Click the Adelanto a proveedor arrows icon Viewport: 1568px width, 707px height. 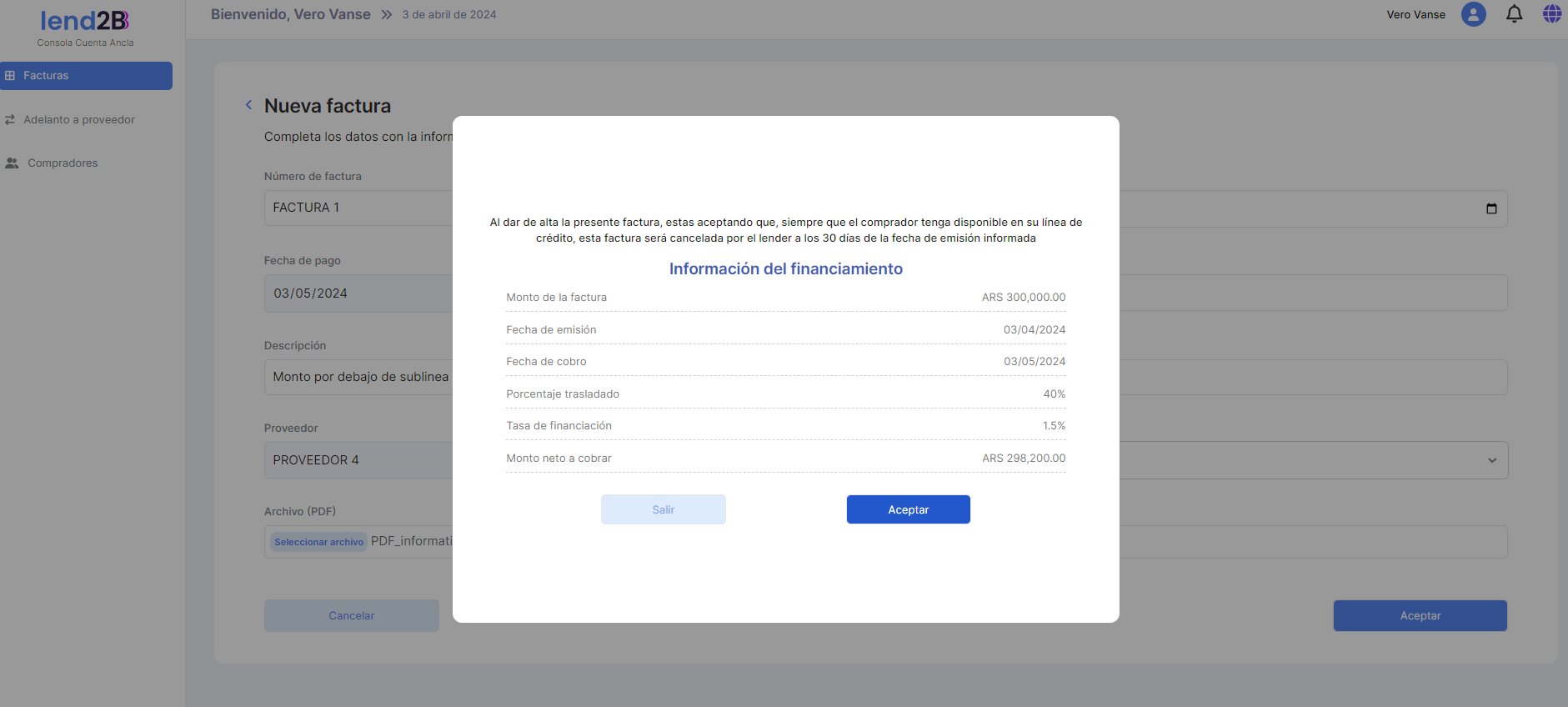(x=10, y=120)
